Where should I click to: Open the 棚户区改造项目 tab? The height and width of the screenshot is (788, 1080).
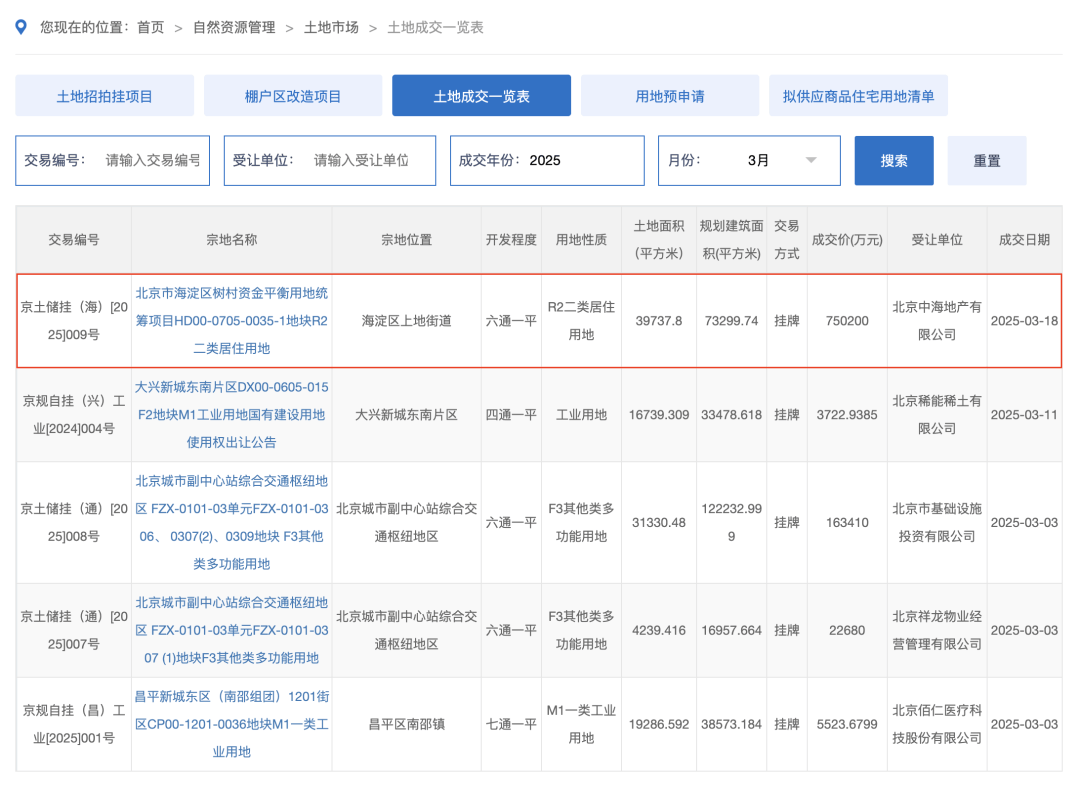point(293,96)
